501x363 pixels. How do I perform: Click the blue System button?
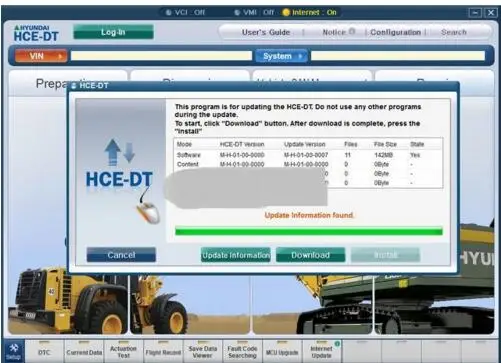pyautogui.click(x=281, y=56)
